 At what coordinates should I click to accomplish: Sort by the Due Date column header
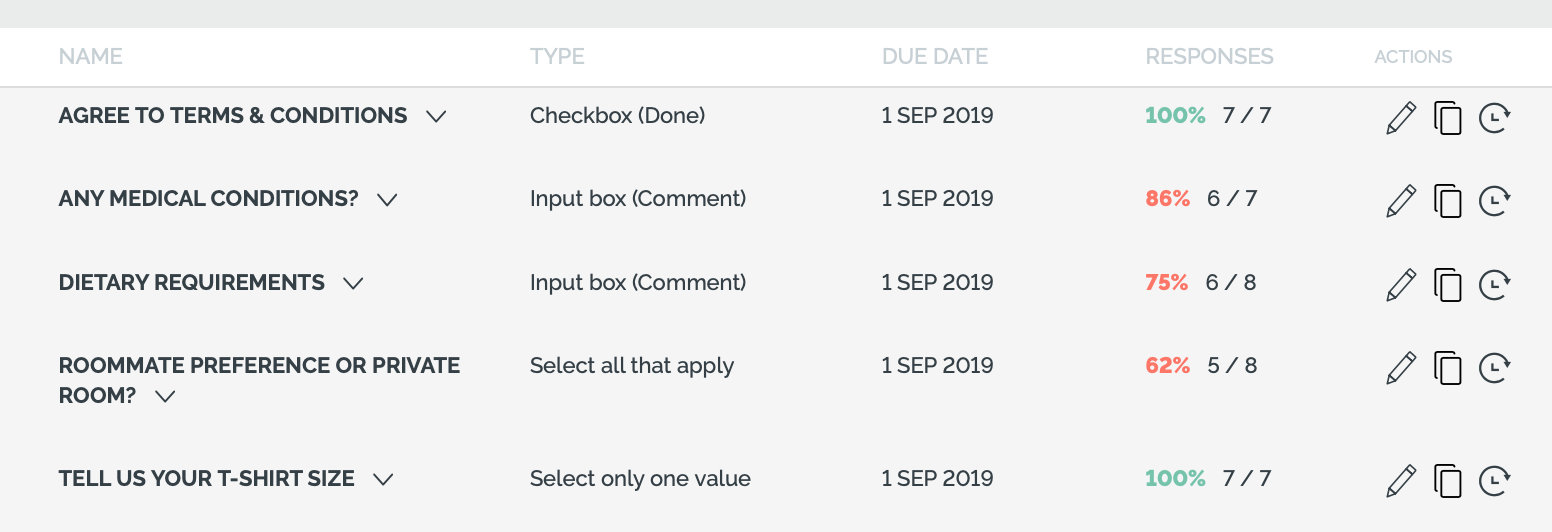coord(935,57)
